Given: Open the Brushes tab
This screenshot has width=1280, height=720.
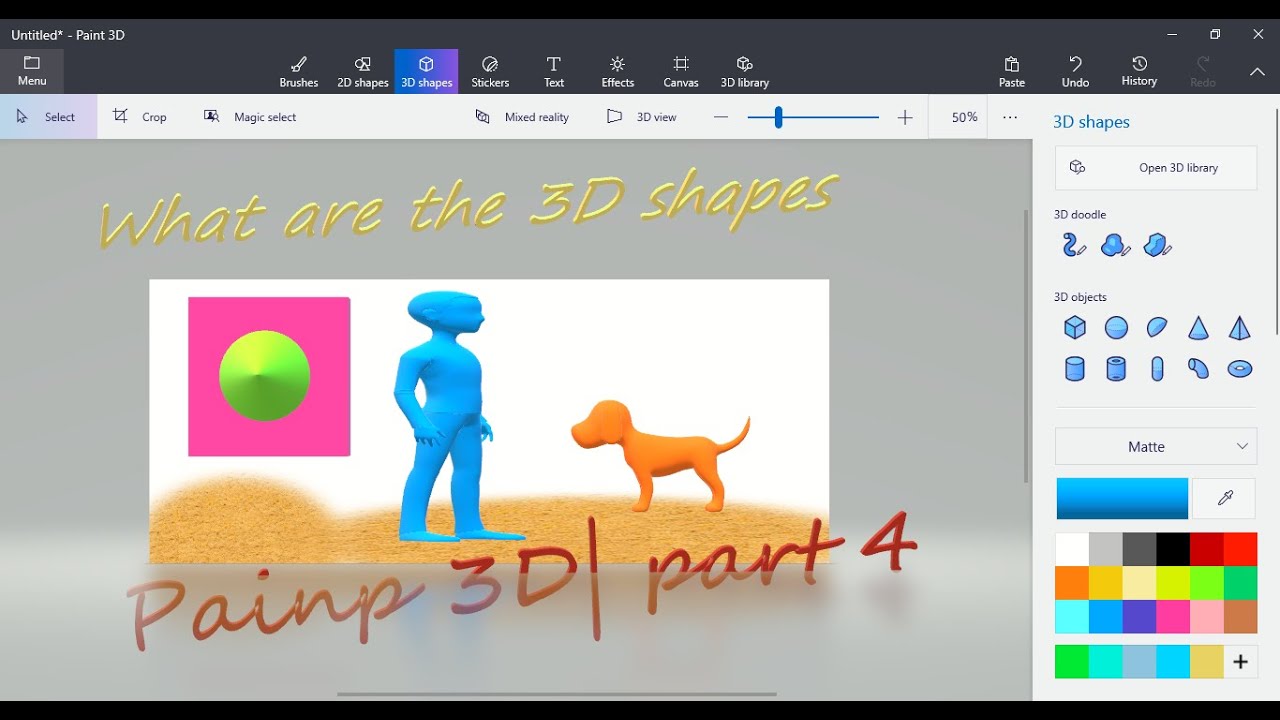Looking at the screenshot, I should click(299, 72).
